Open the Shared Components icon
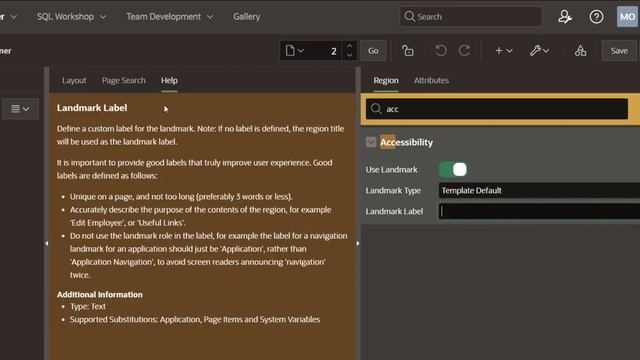 [x=580, y=51]
